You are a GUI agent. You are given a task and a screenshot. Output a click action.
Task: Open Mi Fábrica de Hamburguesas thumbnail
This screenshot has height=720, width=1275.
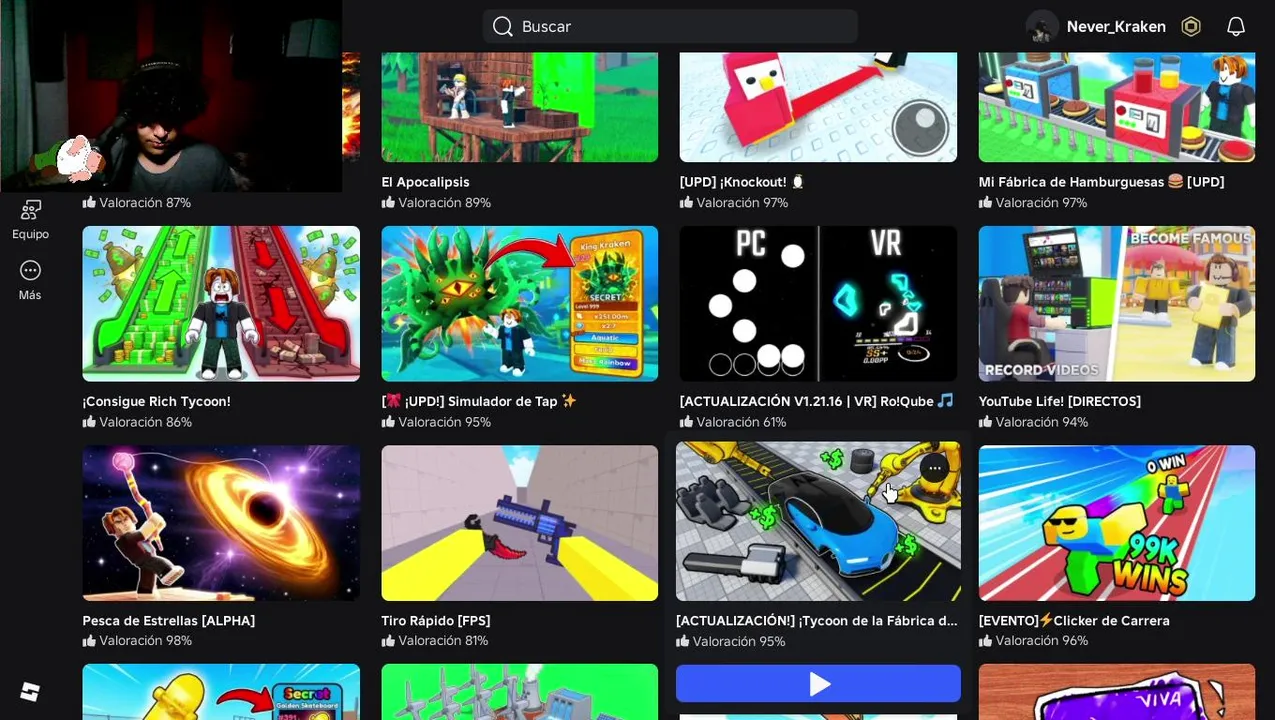[x=1116, y=106]
